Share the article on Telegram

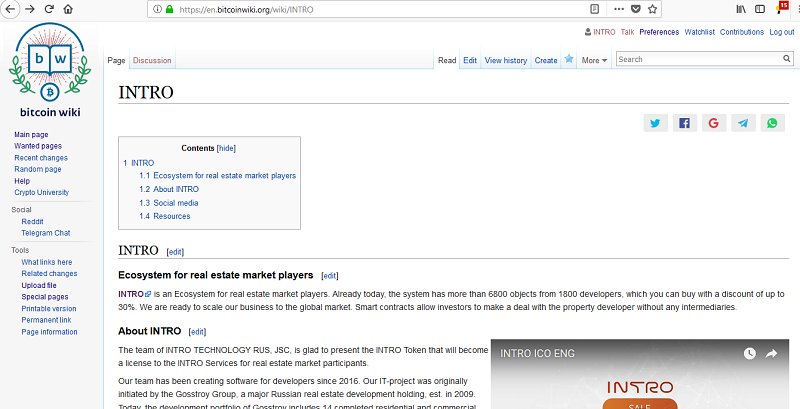pyautogui.click(x=743, y=123)
